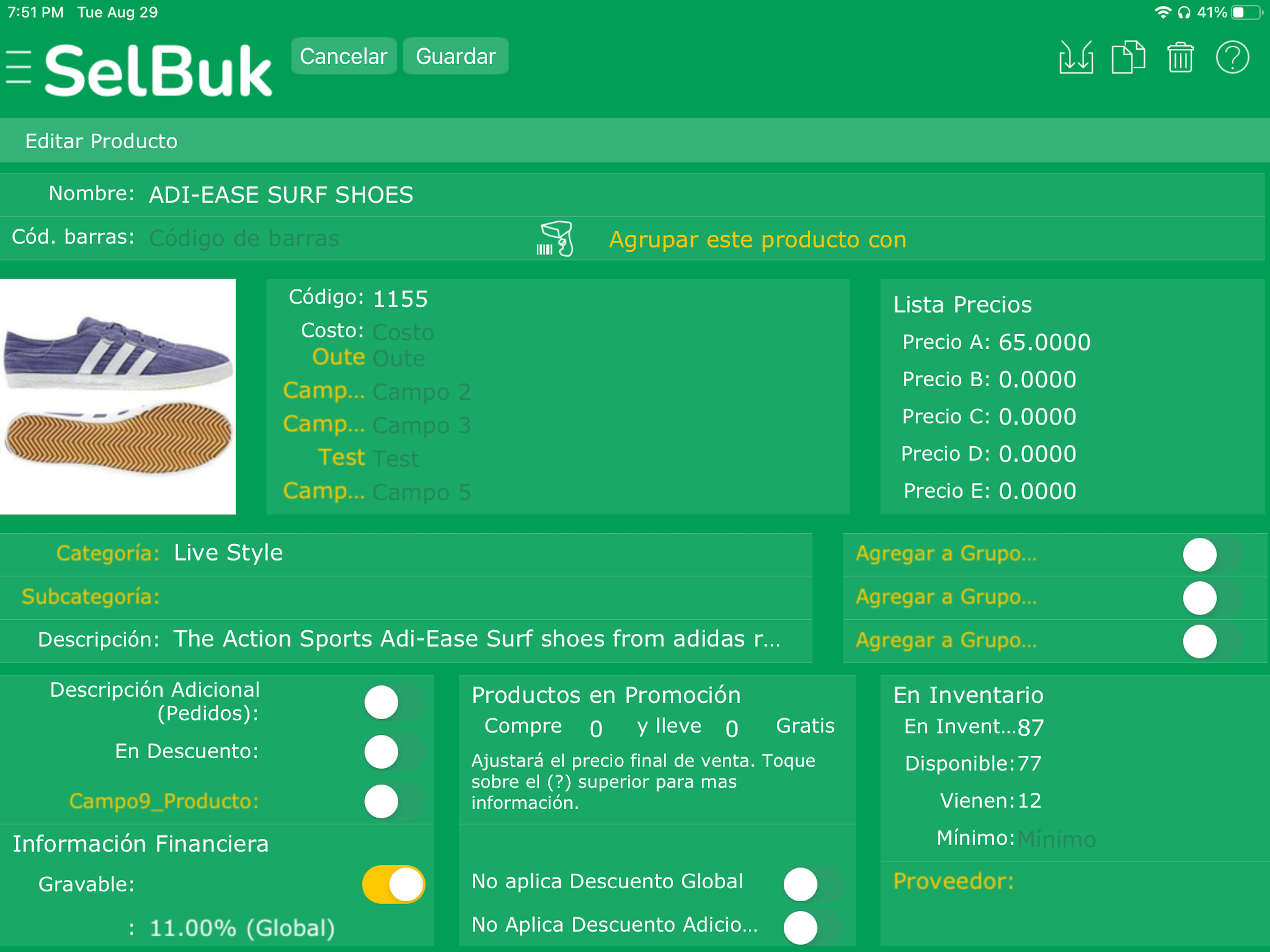Focus the Campo 2 input field
The image size is (1270, 952).
(609, 392)
